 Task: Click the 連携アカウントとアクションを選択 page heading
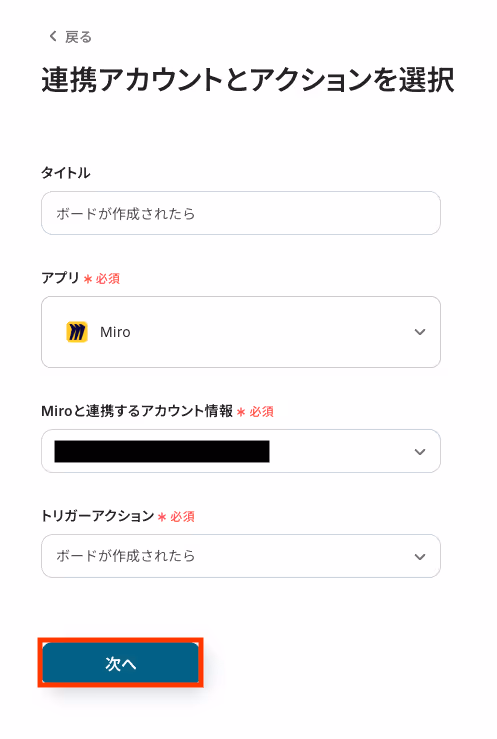click(248, 80)
